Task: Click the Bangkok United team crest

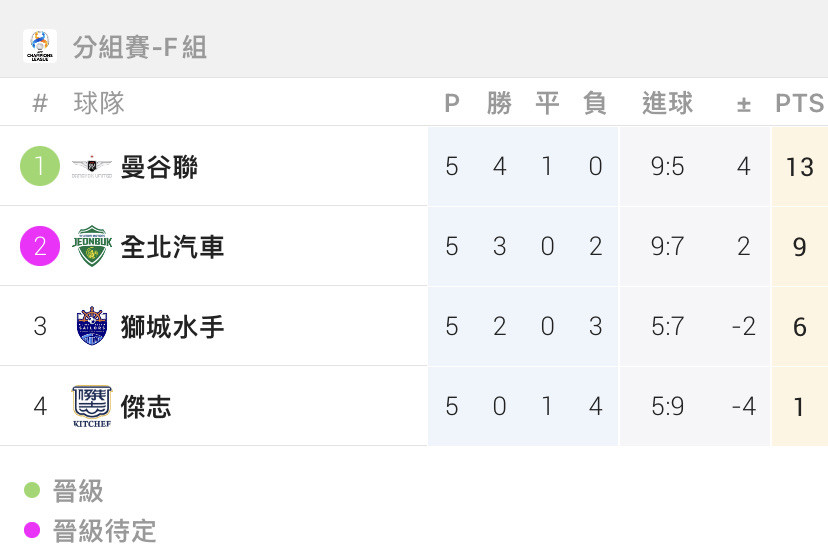Action: pos(92,167)
